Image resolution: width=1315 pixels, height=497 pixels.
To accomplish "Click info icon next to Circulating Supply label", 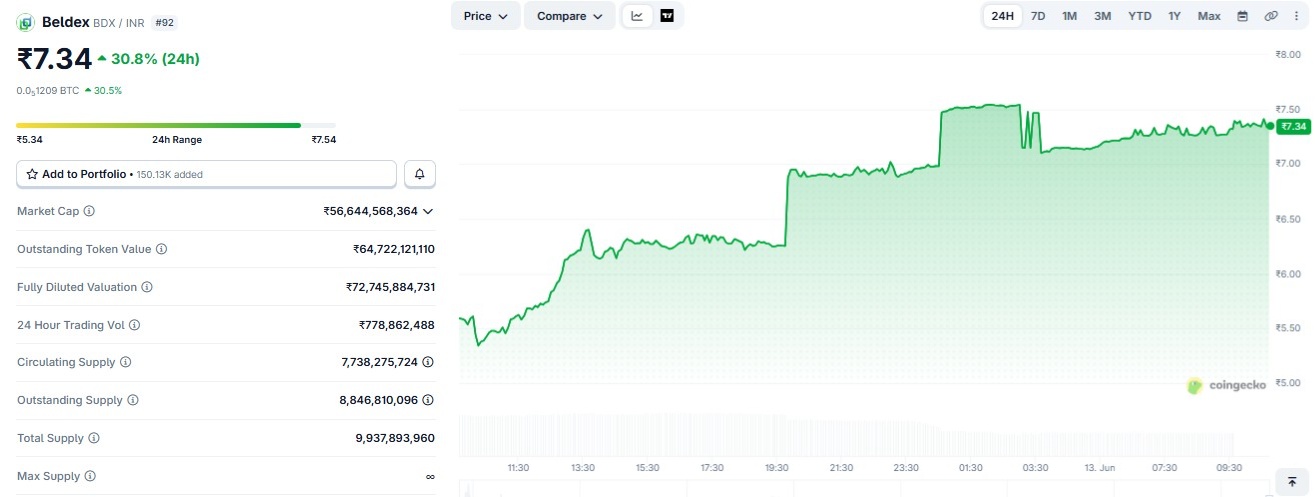I will point(125,362).
